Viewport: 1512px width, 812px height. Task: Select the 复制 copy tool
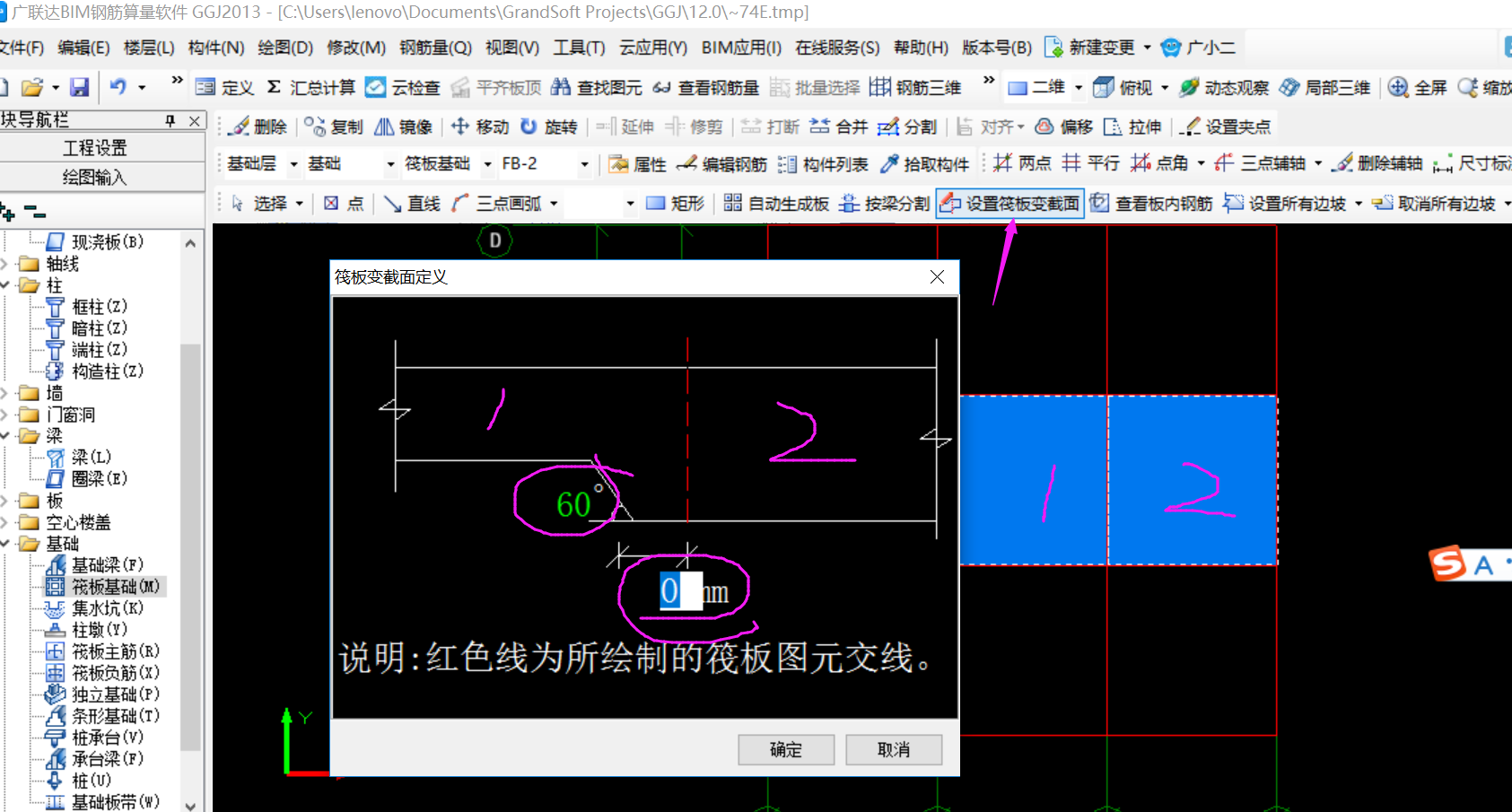(x=333, y=127)
